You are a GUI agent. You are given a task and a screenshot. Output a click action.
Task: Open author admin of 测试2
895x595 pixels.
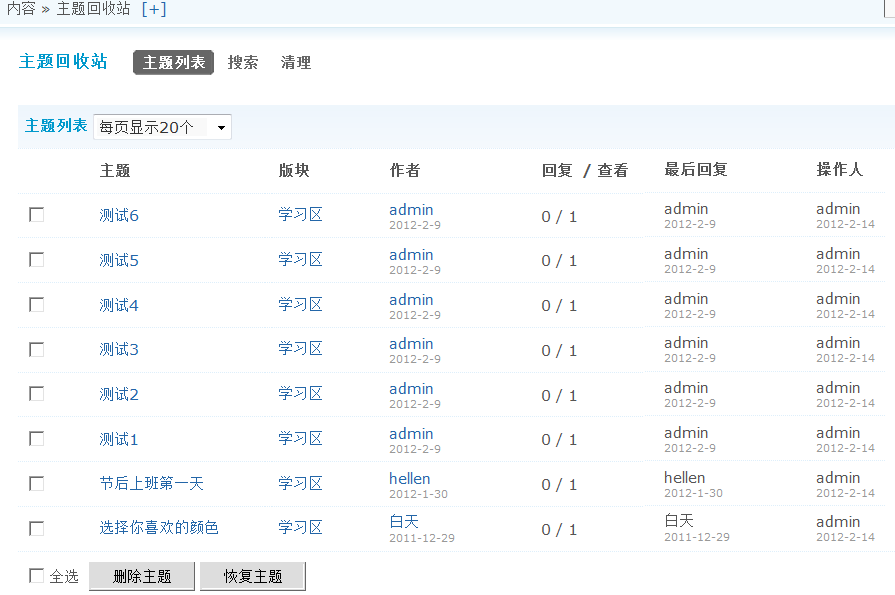tap(411, 388)
